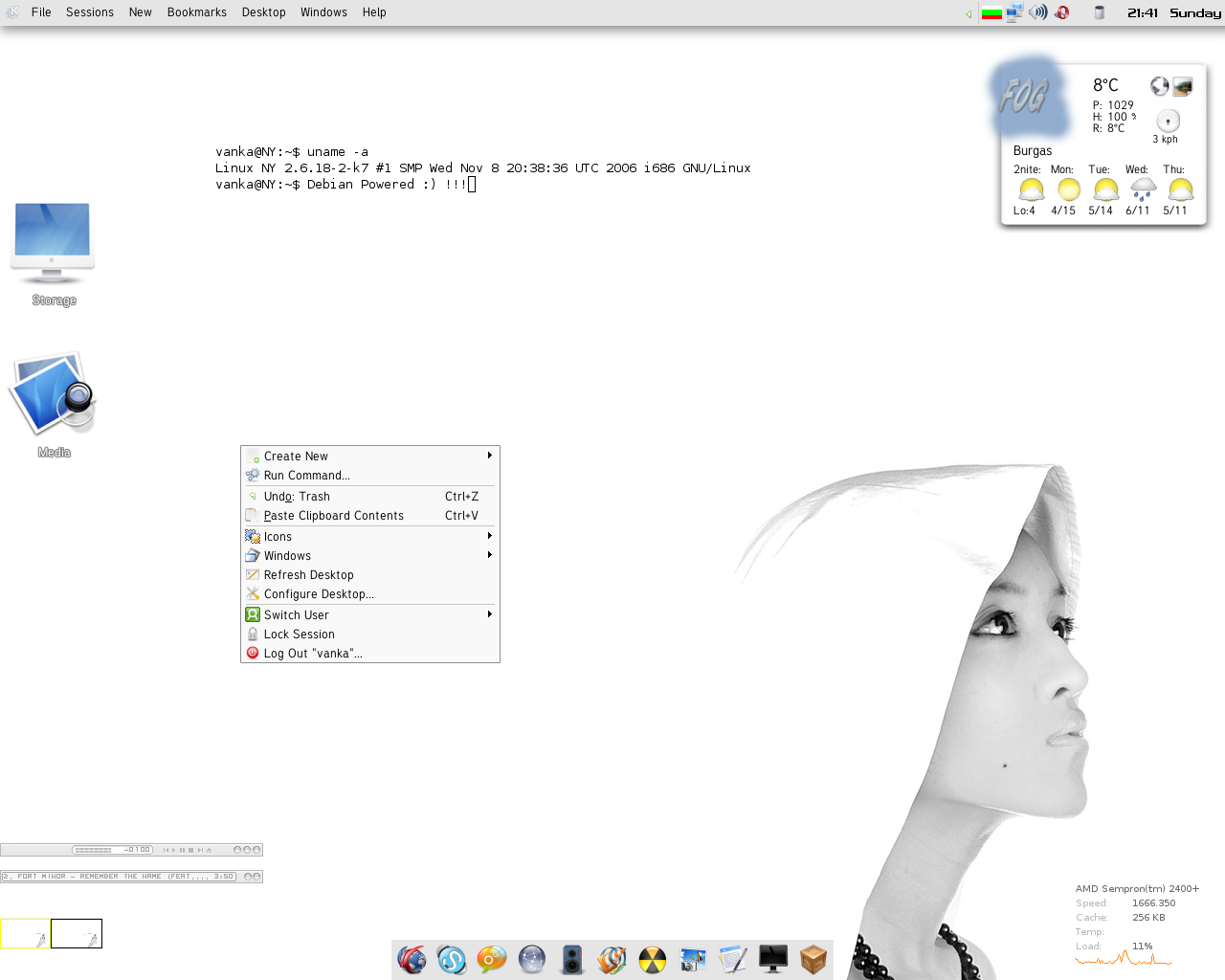The height and width of the screenshot is (980, 1225).
Task: Click the landscape picture icon in weather widget
Action: 1183,86
